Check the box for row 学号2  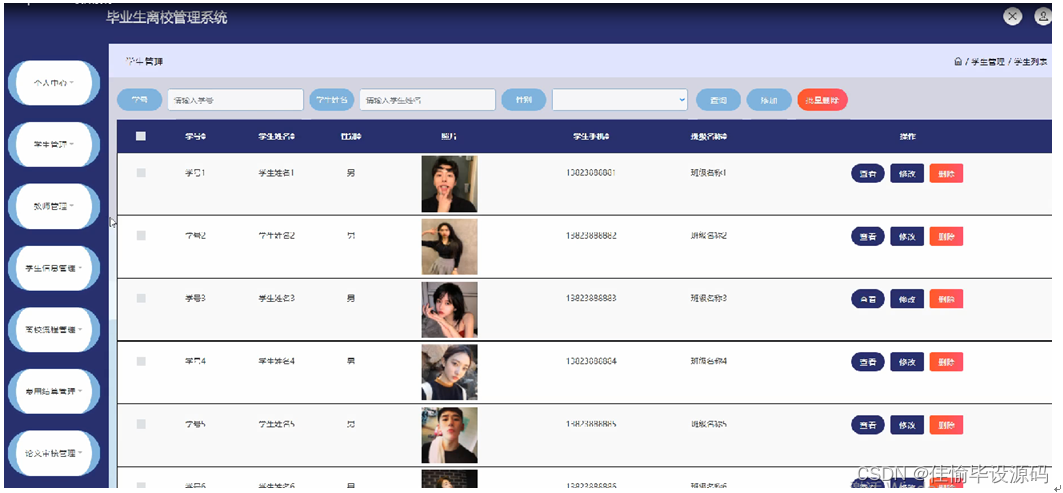(141, 235)
